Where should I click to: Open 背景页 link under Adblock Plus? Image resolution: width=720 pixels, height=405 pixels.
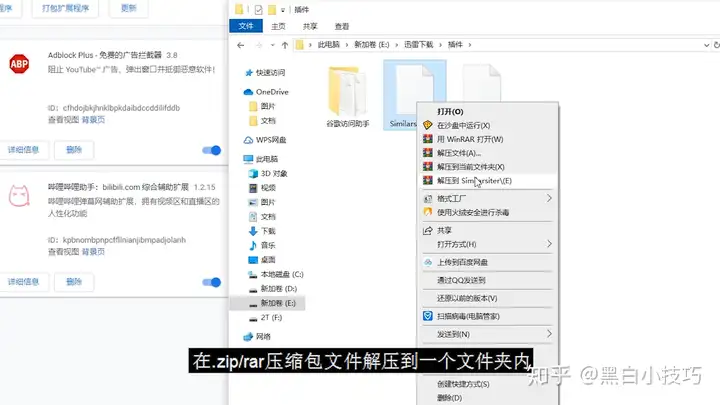(x=93, y=120)
